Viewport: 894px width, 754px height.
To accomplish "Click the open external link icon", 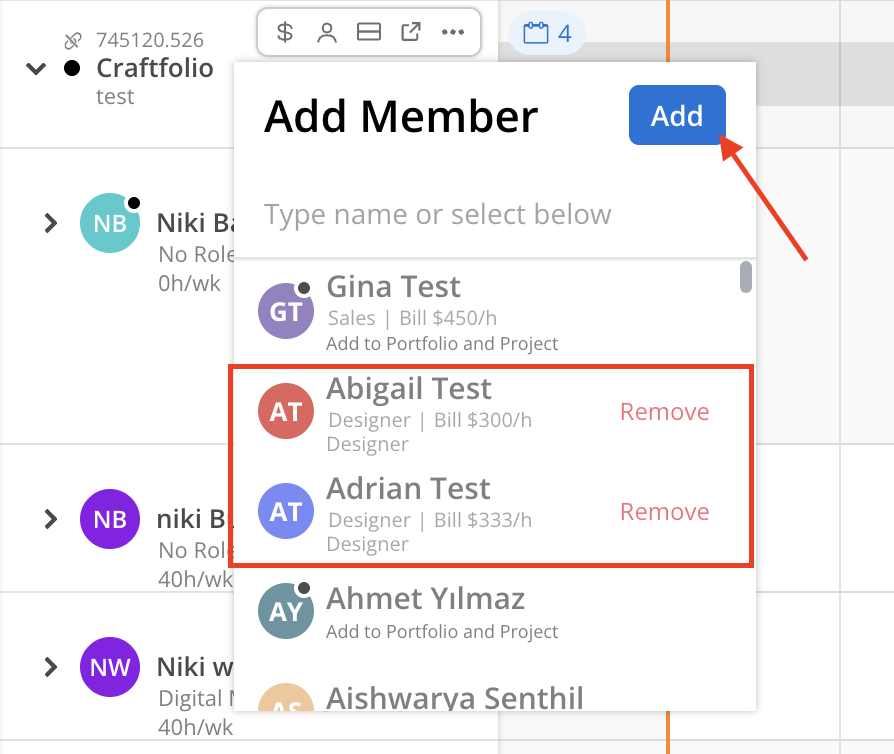I will (410, 33).
